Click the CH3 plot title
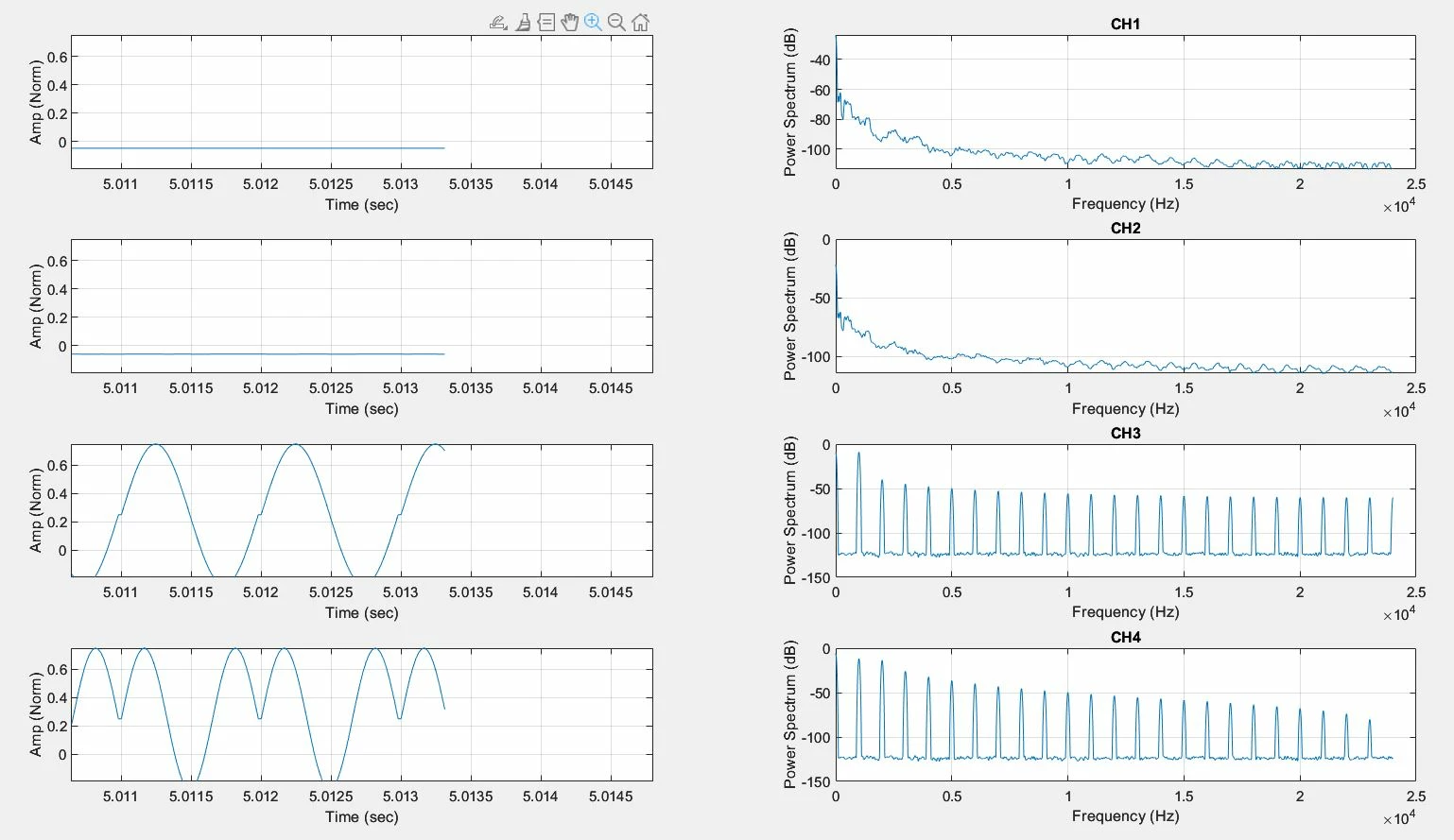Viewport: 1454px width, 840px height. (x=1125, y=433)
